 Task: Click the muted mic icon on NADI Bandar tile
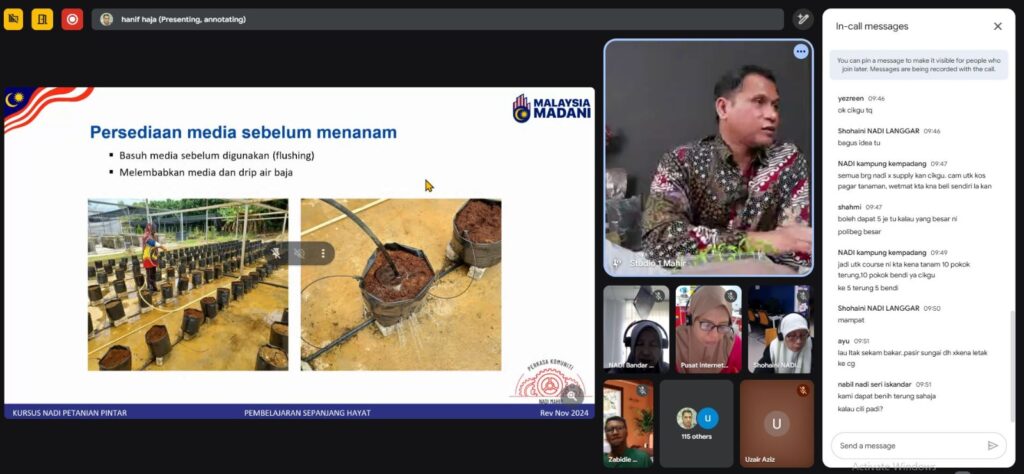click(658, 297)
